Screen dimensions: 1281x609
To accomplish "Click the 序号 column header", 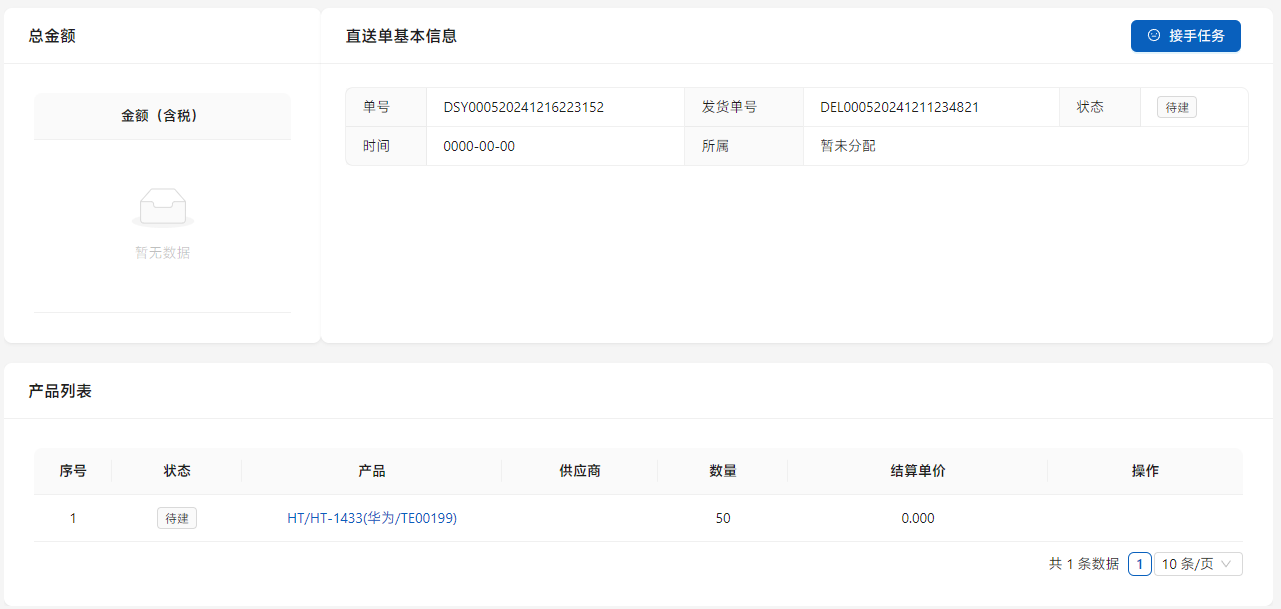I will pos(73,471).
